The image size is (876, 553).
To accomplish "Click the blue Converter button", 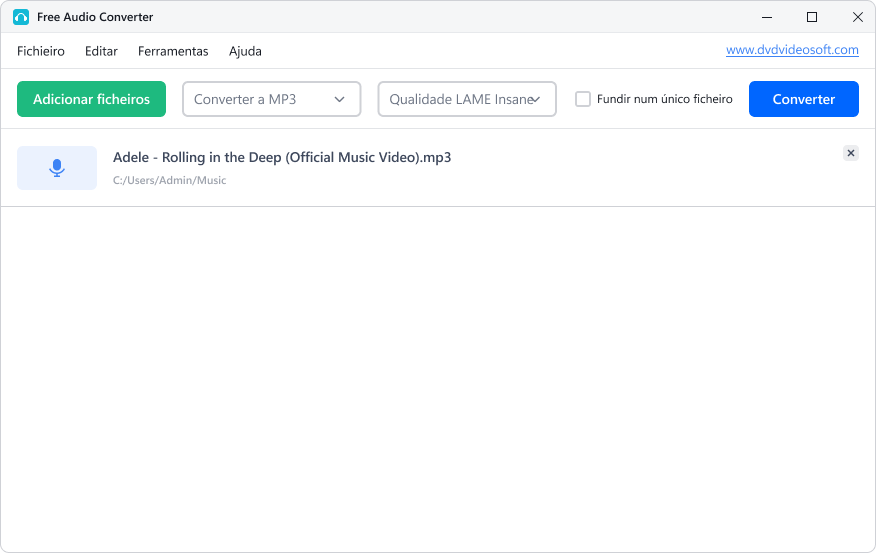I will point(803,99).
